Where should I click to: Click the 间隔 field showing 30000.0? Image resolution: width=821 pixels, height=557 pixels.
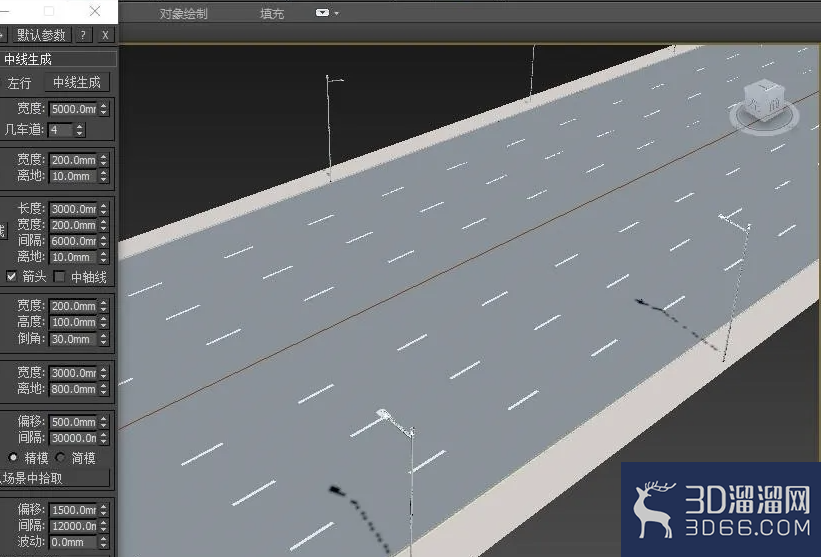click(74, 438)
